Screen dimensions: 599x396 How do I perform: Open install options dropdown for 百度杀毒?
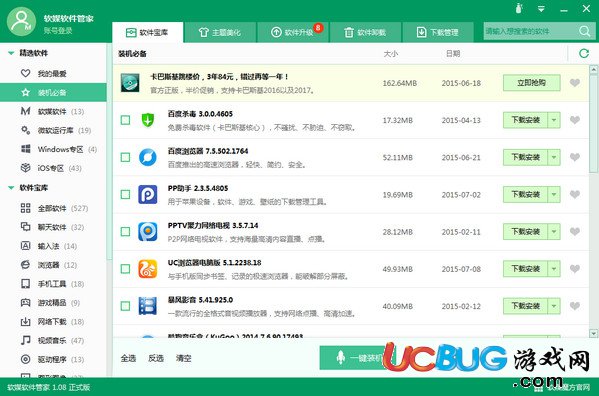[554, 120]
